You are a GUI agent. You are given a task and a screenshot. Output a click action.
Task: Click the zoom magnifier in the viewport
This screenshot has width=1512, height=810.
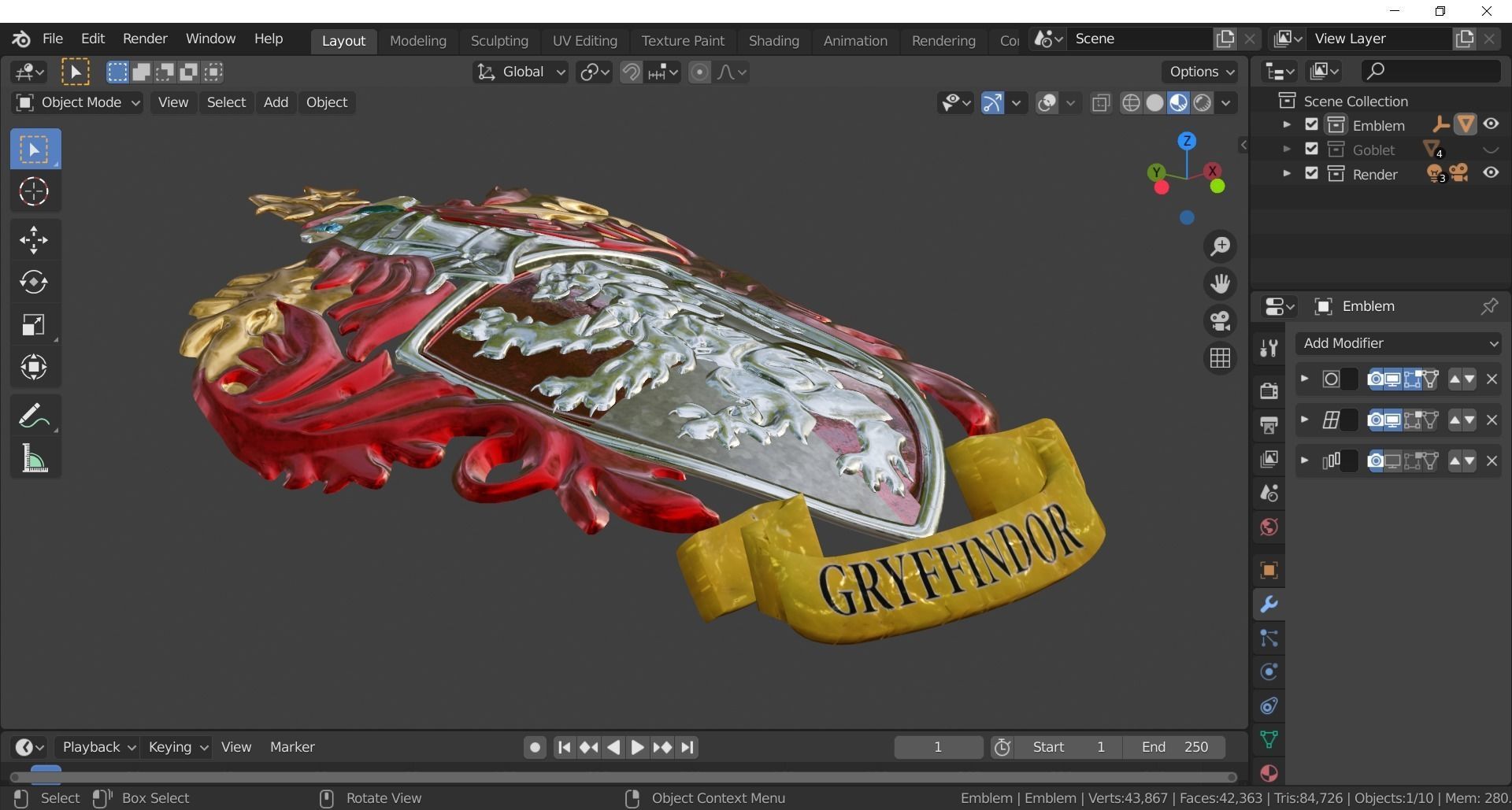pos(1220,247)
